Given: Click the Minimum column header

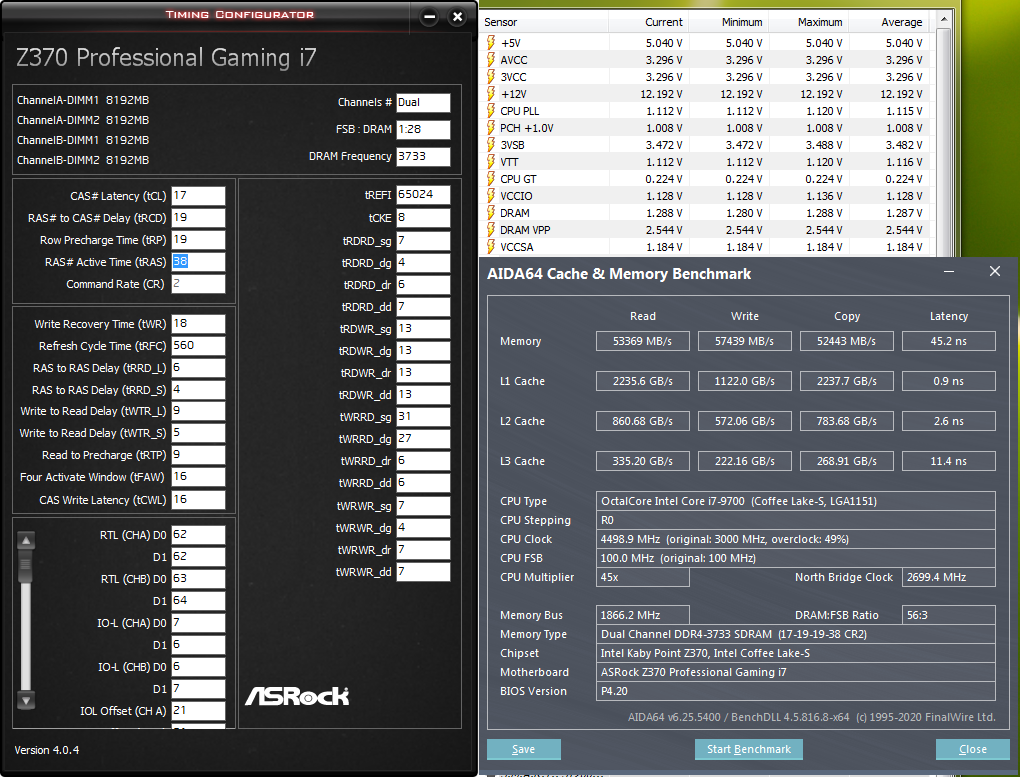Looking at the screenshot, I should [x=729, y=22].
